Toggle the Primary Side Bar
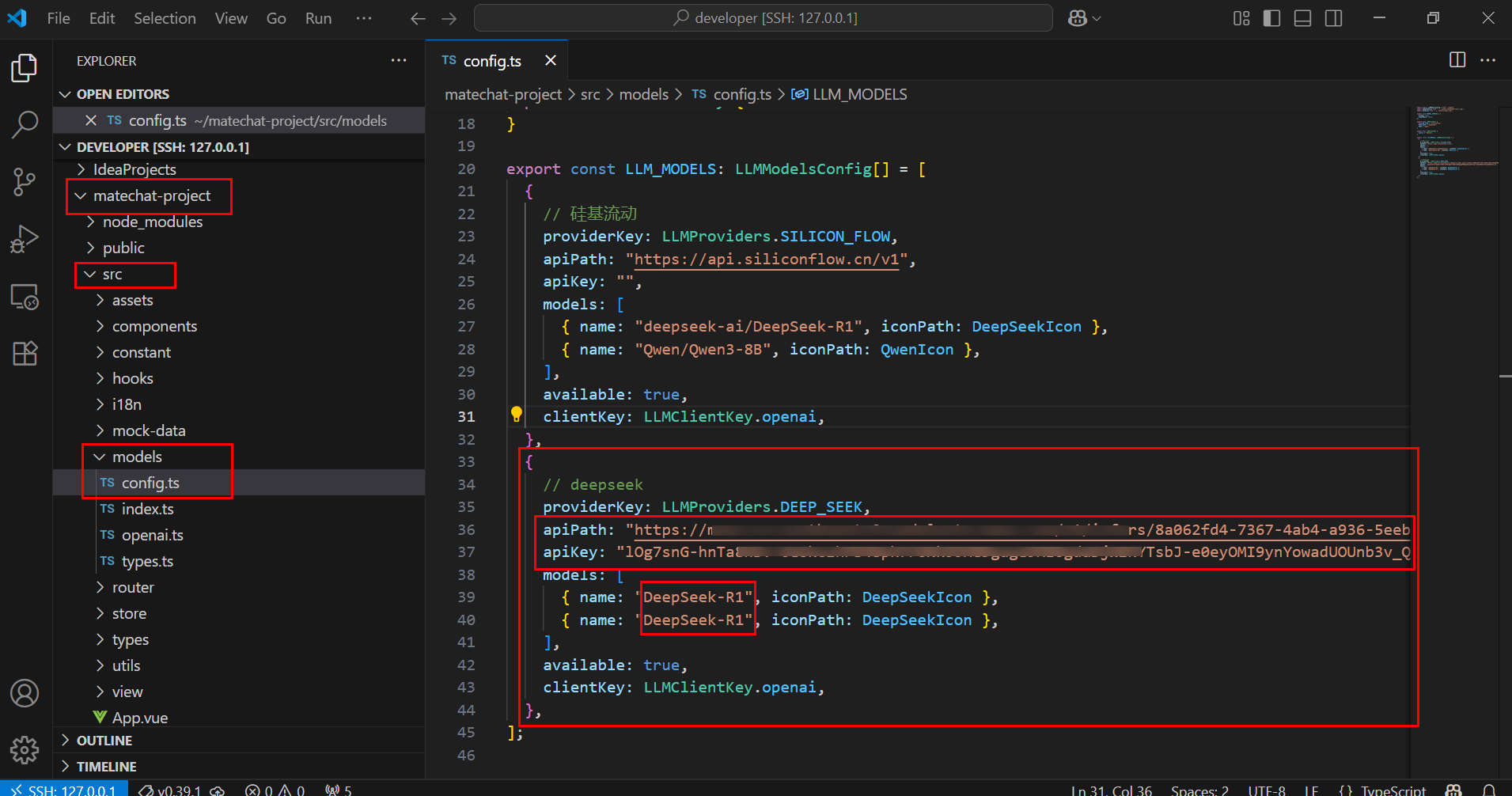Screen dimensions: 1512x796 1272,18
